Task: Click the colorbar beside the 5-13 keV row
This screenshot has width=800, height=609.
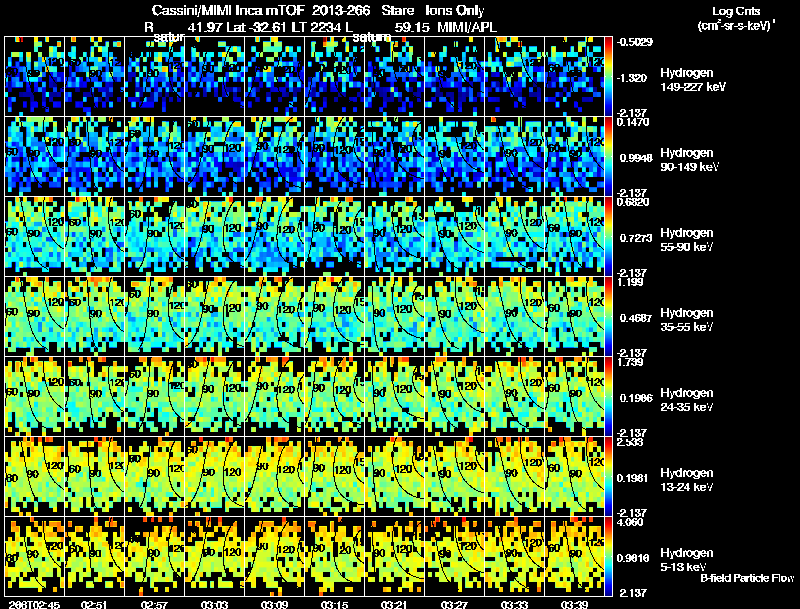Action: pyautogui.click(x=609, y=556)
